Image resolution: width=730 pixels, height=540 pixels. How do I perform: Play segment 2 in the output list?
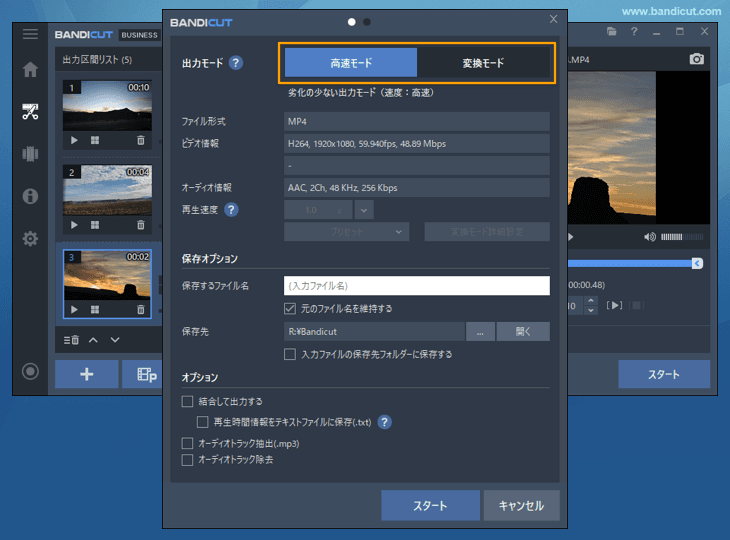pos(74,225)
